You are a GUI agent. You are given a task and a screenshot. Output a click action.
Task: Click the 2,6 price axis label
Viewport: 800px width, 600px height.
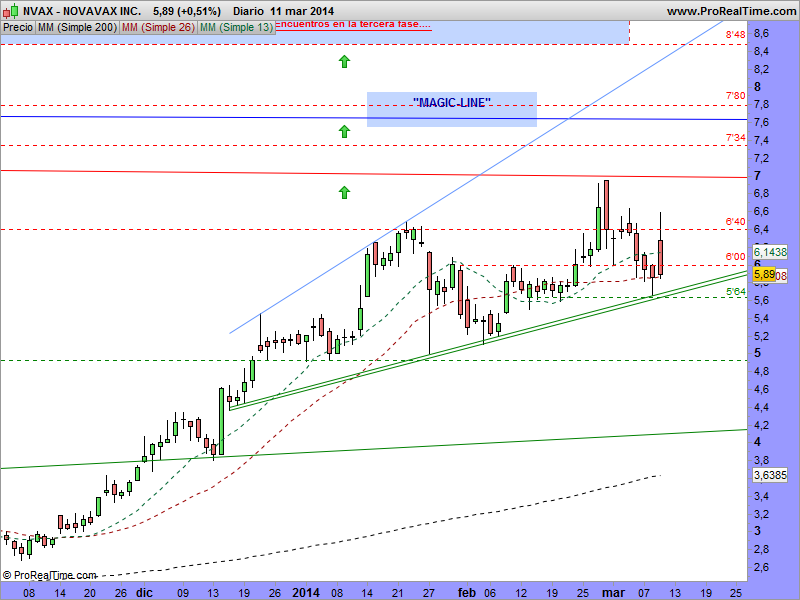pyautogui.click(x=761, y=567)
